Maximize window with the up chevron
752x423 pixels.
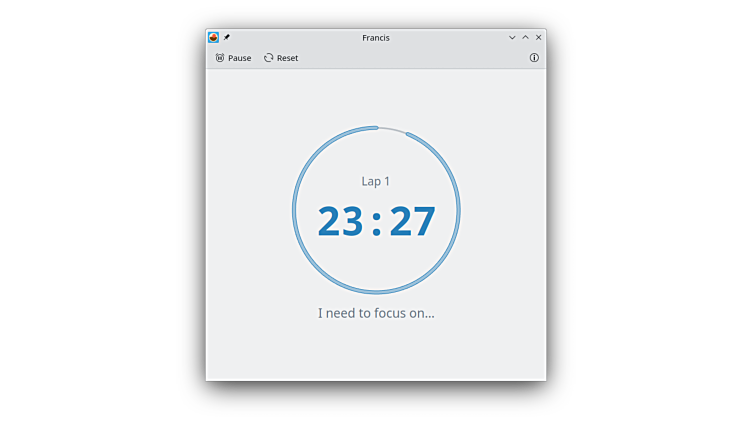(x=525, y=37)
